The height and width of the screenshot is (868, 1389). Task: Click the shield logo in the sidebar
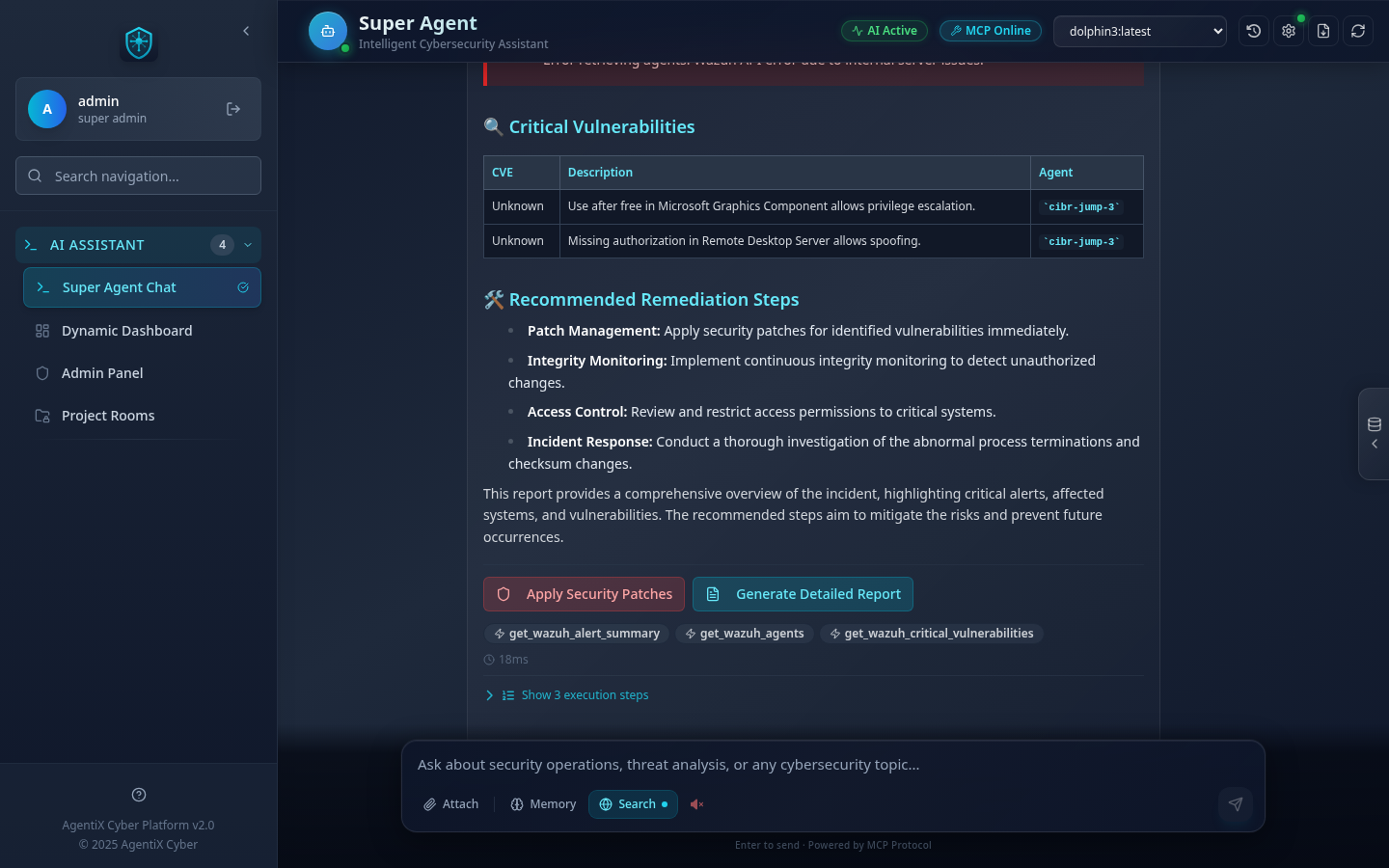pyautogui.click(x=138, y=42)
